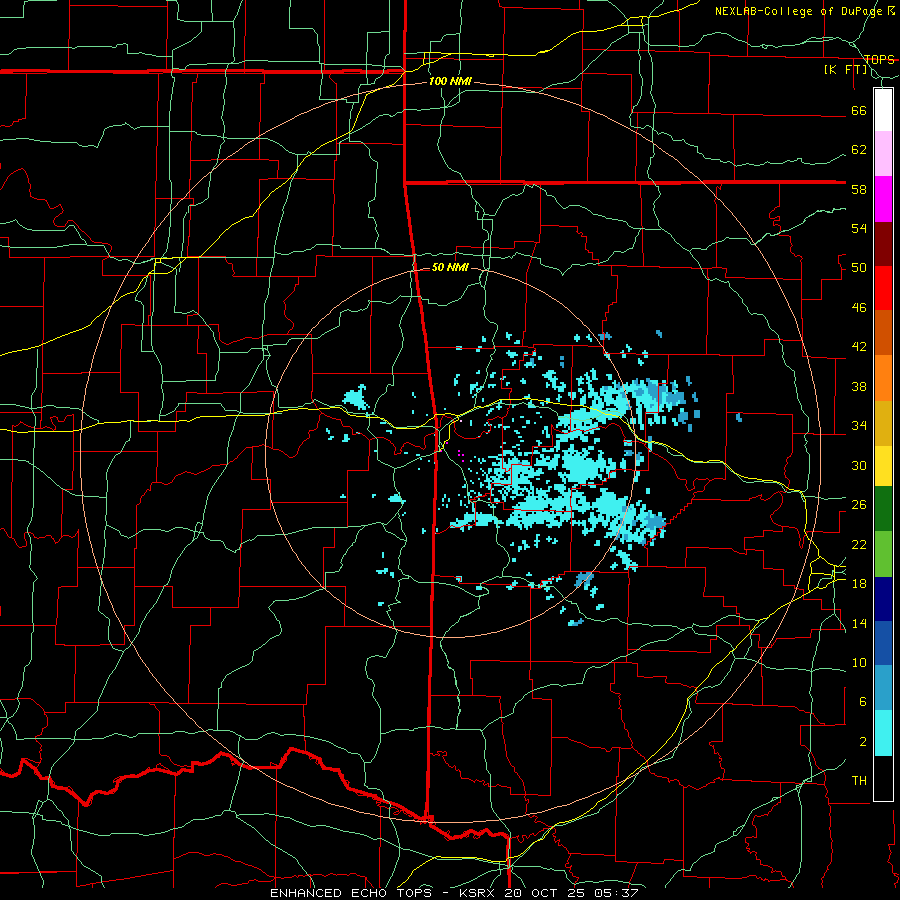
Task: Click the cyan legend swatch
Action: (x=883, y=733)
